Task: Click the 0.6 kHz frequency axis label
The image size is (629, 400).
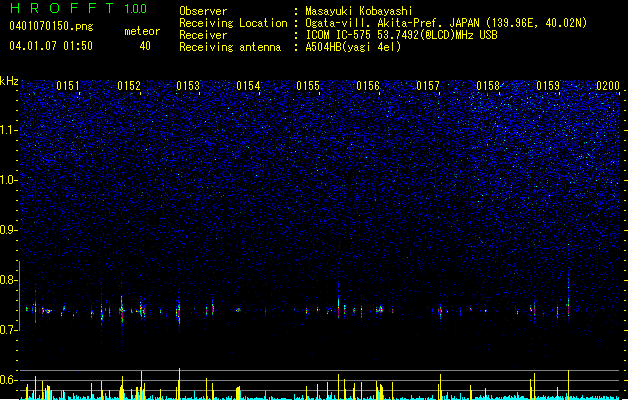Action: tap(9, 380)
